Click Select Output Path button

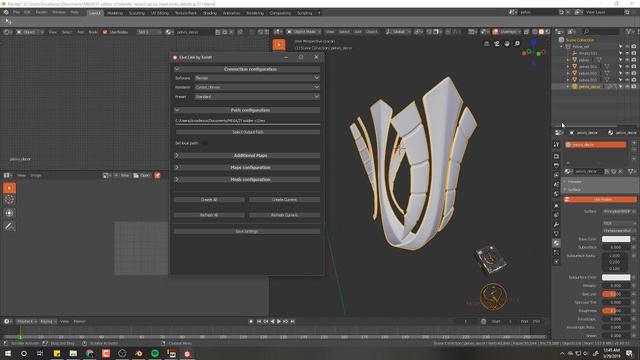pos(248,132)
